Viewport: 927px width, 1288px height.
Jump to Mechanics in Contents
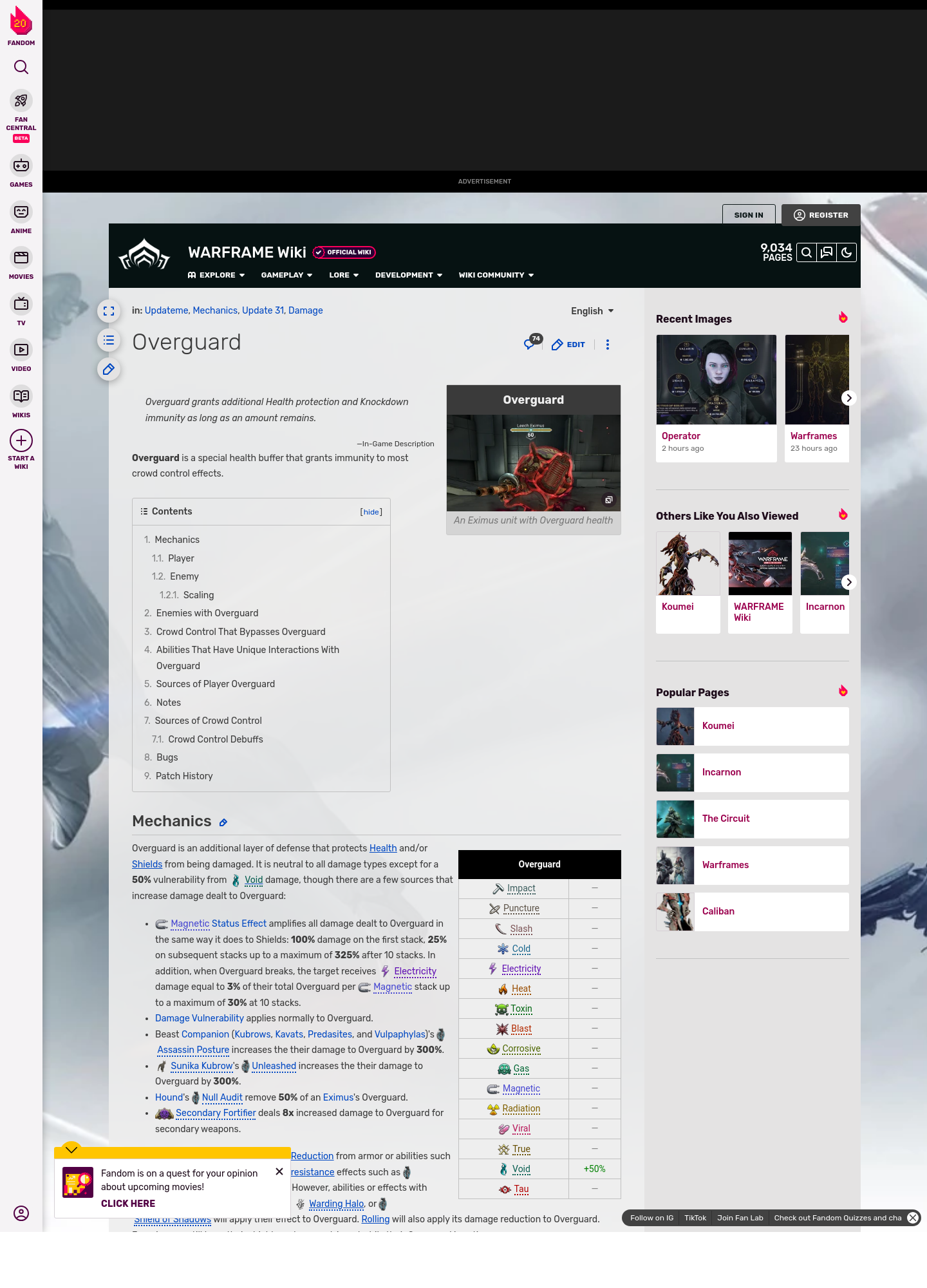pos(177,540)
